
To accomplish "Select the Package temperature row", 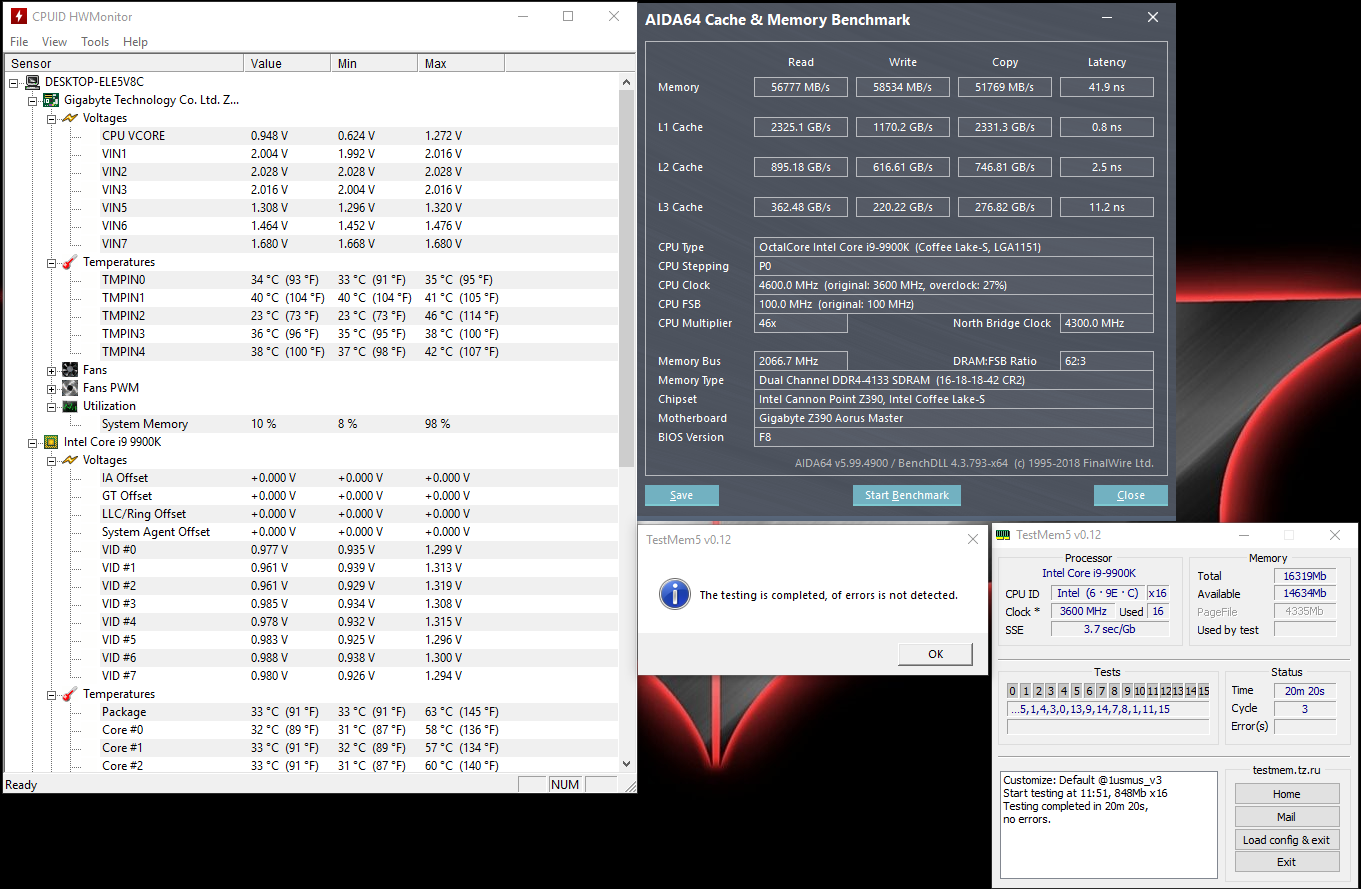I will (x=312, y=712).
